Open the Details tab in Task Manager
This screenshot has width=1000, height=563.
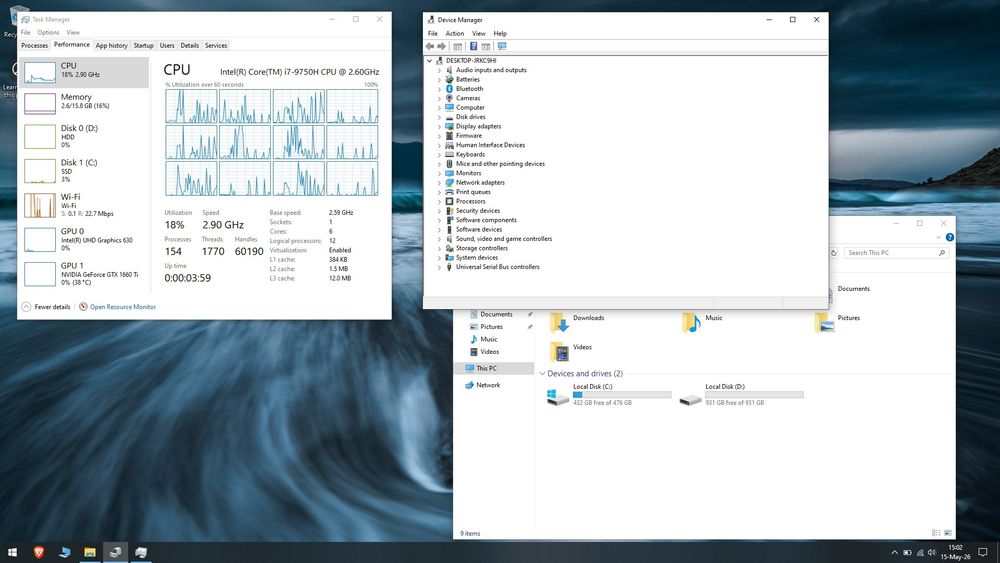tap(189, 45)
